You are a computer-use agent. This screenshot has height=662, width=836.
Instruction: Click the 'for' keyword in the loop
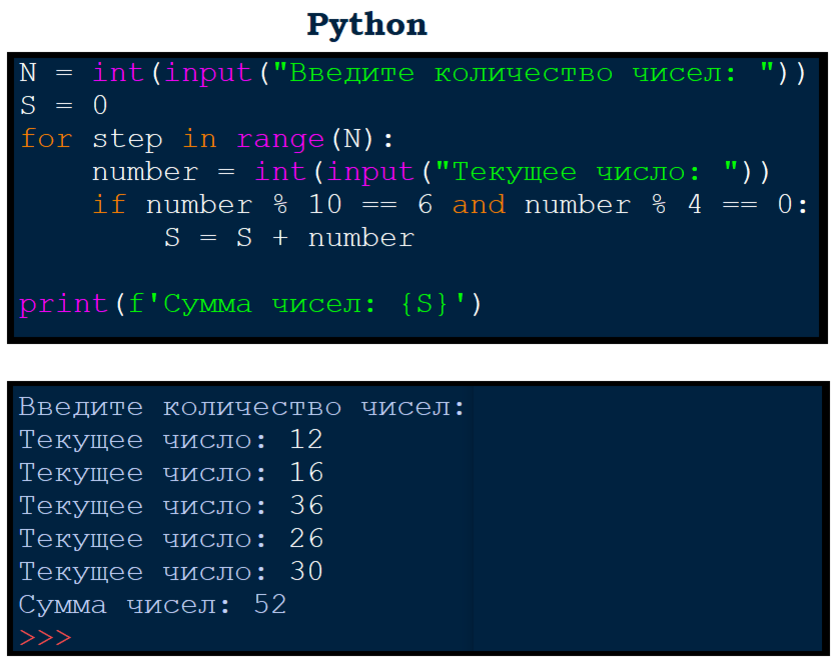(x=46, y=139)
